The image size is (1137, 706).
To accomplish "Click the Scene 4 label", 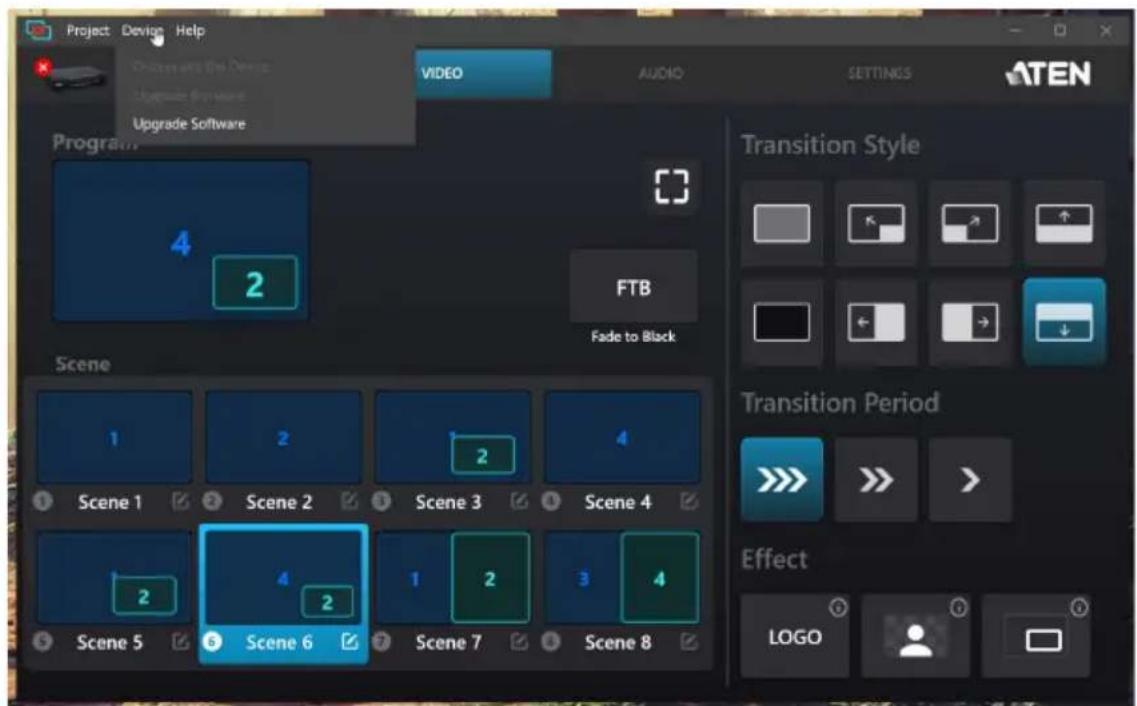I will [618, 502].
